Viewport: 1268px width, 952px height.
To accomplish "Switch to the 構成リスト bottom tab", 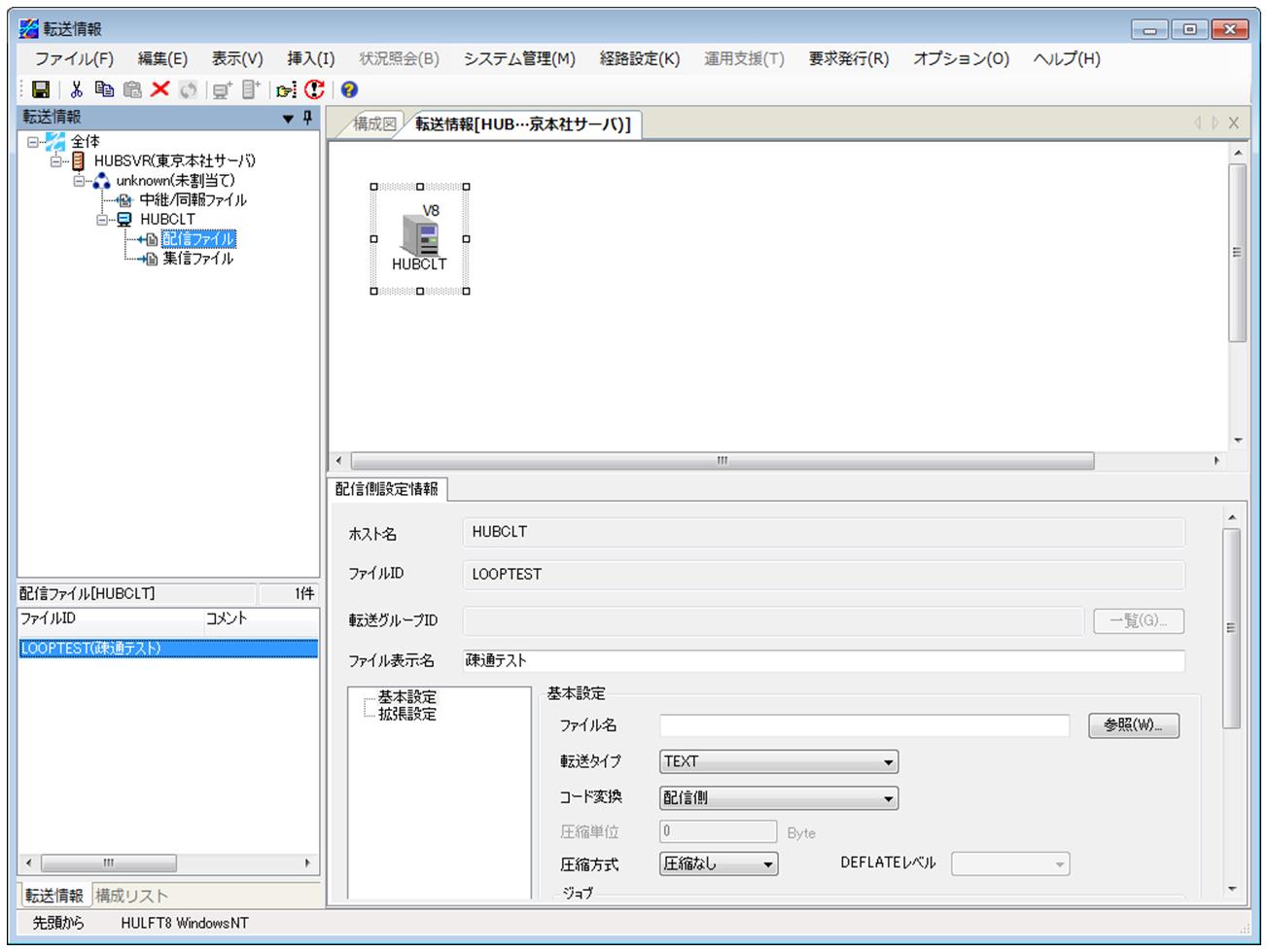I will point(132,896).
